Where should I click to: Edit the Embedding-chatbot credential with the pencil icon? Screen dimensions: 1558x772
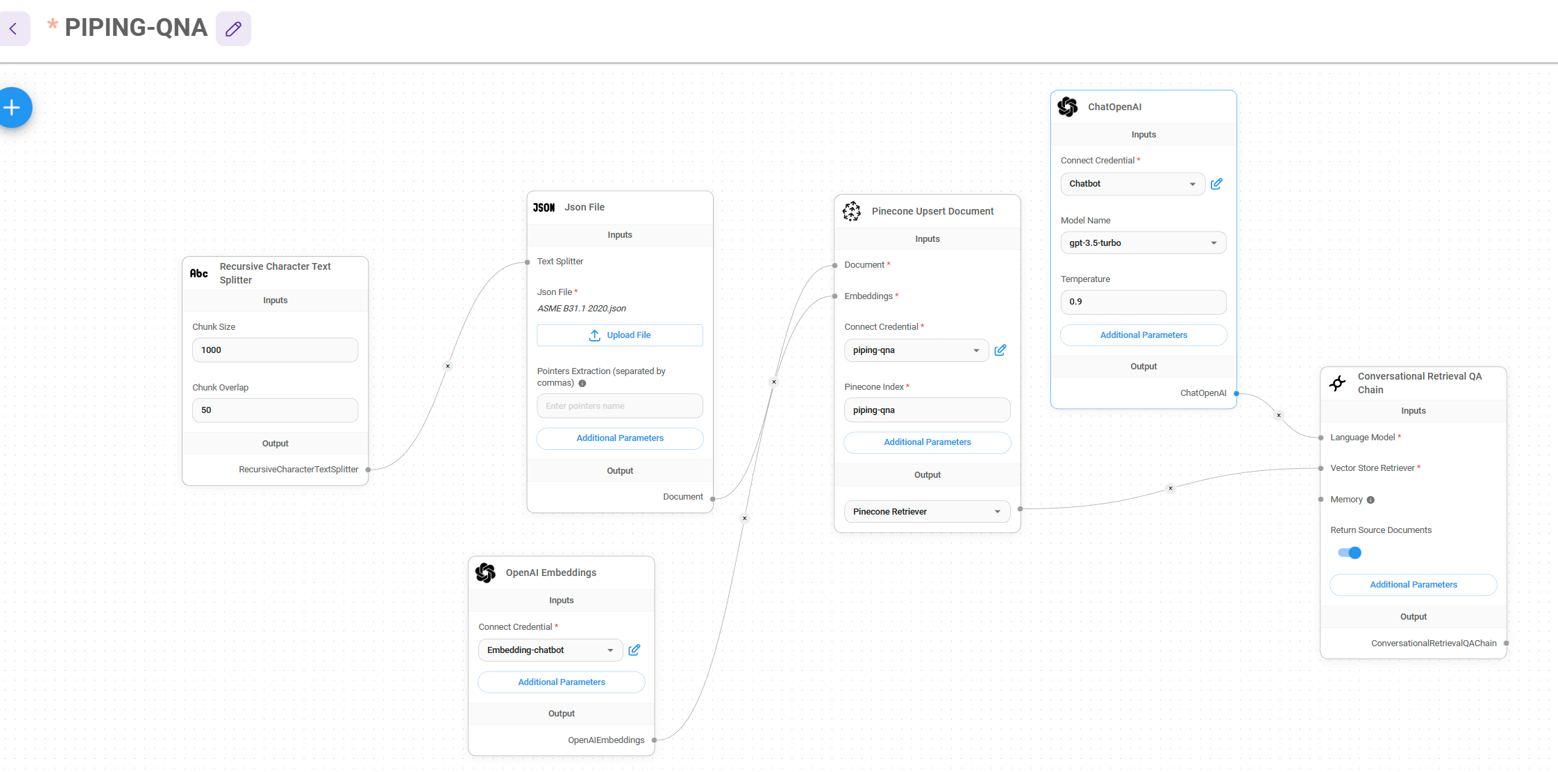coord(634,650)
